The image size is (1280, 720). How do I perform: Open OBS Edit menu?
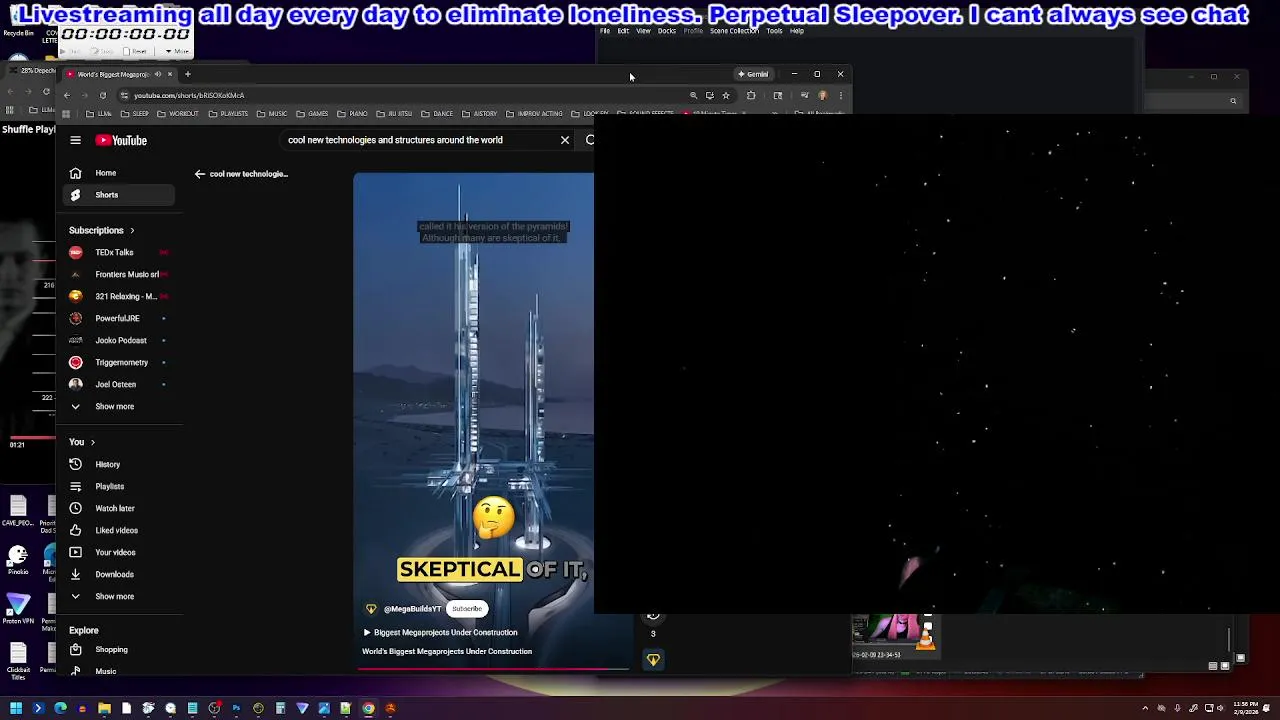tap(623, 31)
